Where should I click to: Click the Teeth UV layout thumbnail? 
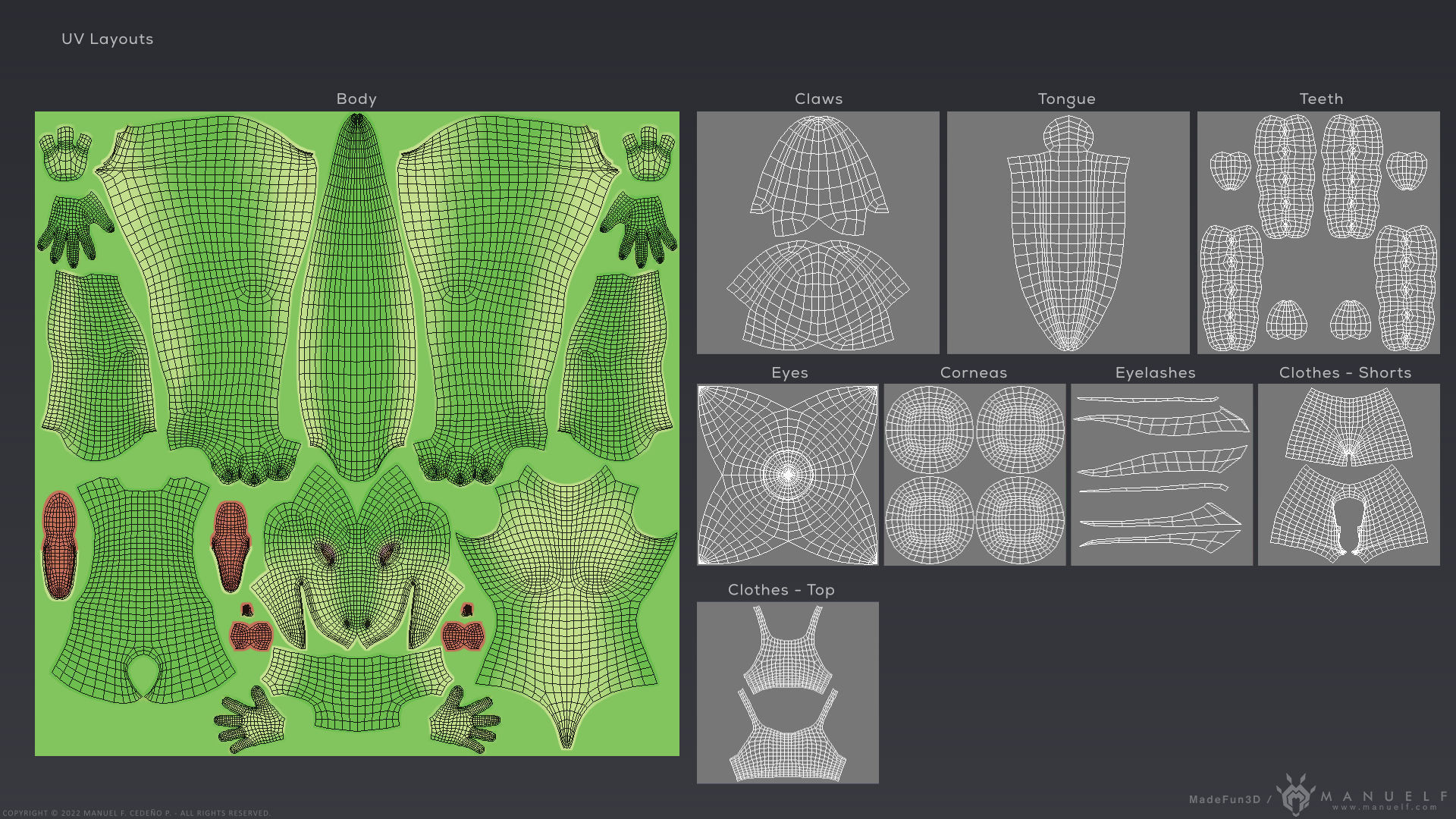click(x=1318, y=232)
